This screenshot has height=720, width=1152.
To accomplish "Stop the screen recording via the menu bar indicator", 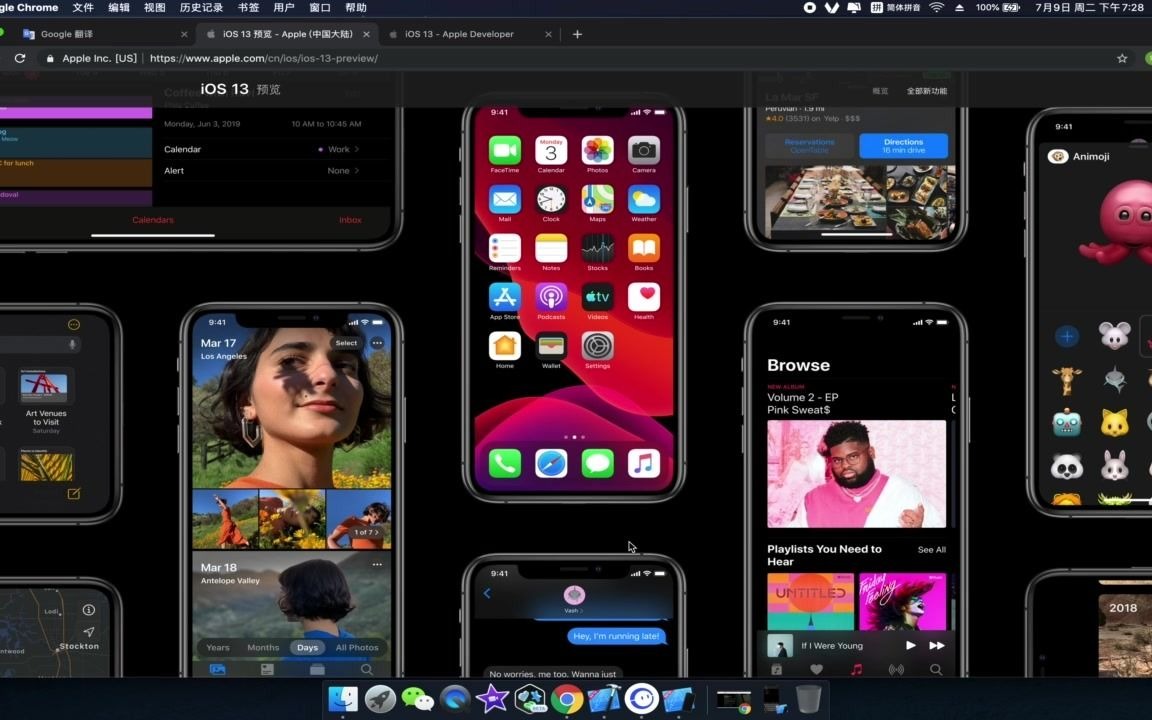I will (x=808, y=8).
